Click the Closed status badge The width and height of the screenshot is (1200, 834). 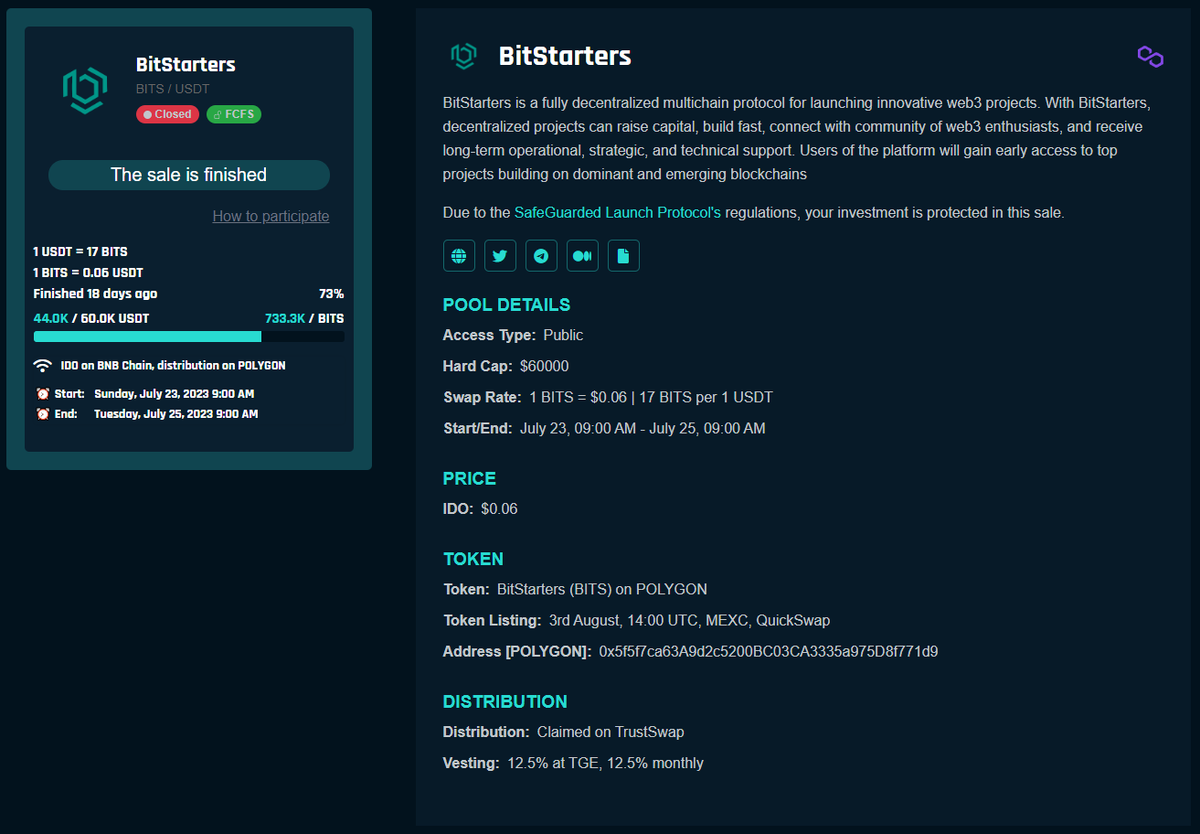(167, 114)
